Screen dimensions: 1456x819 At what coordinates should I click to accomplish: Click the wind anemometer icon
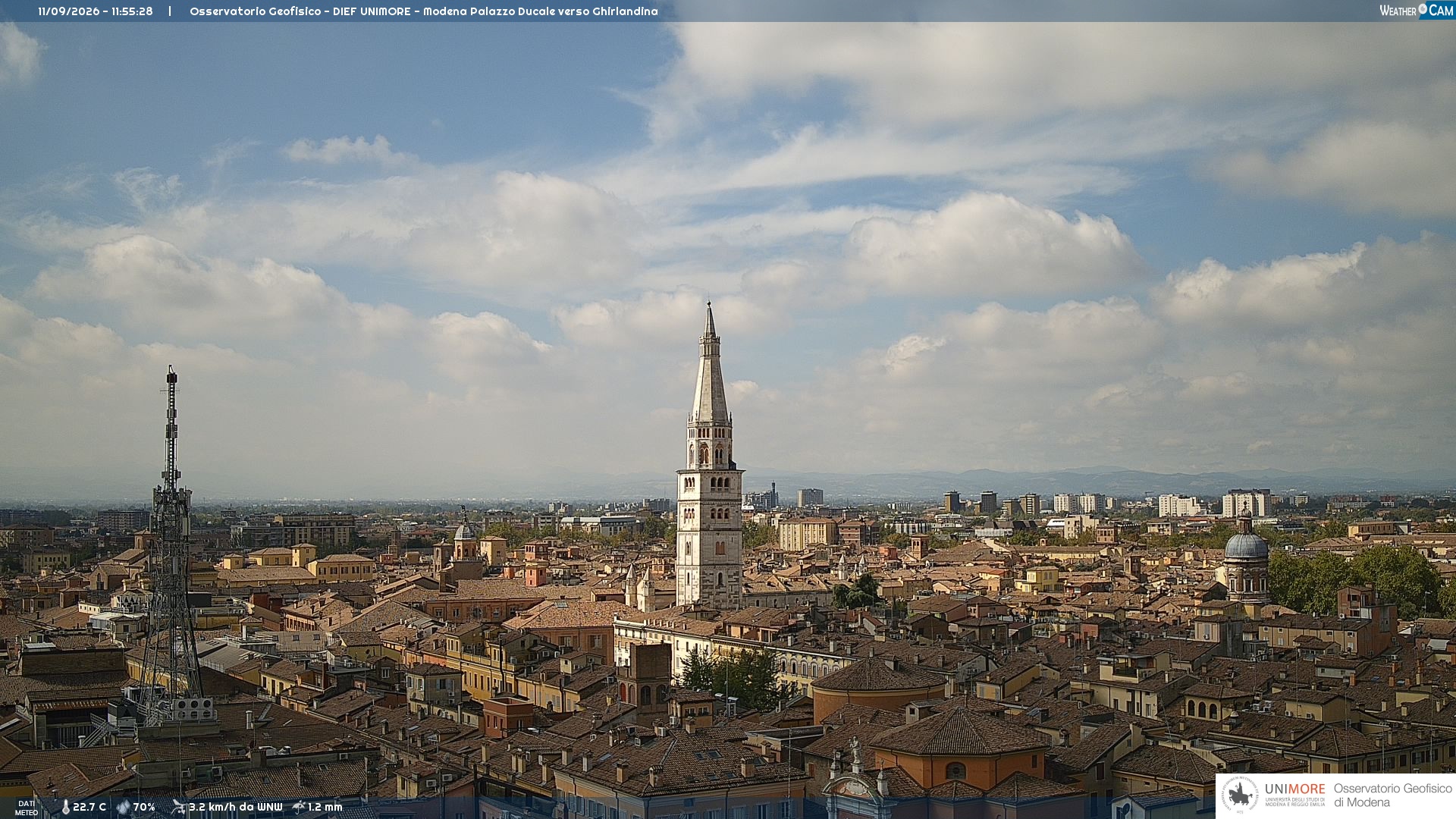click(178, 807)
